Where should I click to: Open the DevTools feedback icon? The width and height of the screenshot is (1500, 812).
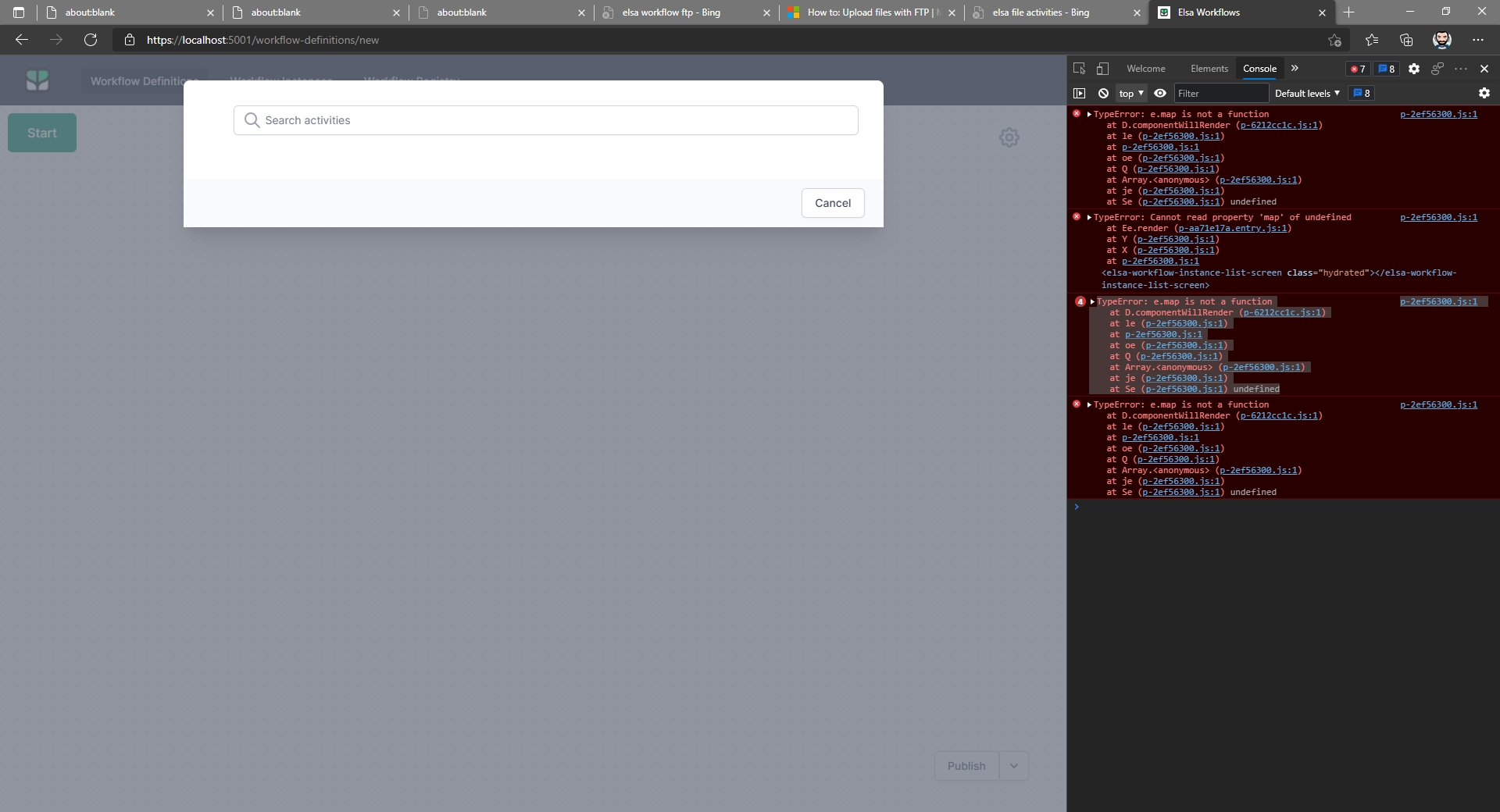(1437, 69)
